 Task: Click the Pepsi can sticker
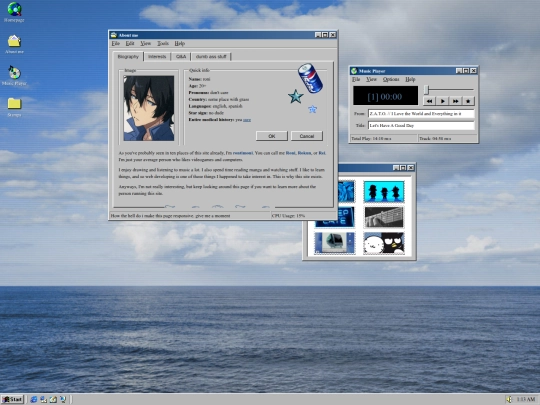(x=310, y=78)
